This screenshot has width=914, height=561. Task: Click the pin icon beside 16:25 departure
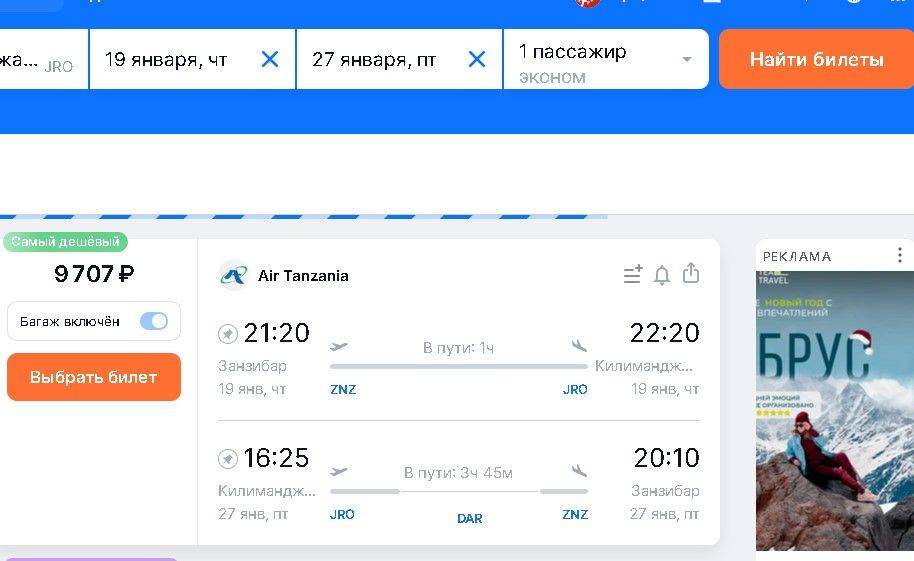[228, 459]
